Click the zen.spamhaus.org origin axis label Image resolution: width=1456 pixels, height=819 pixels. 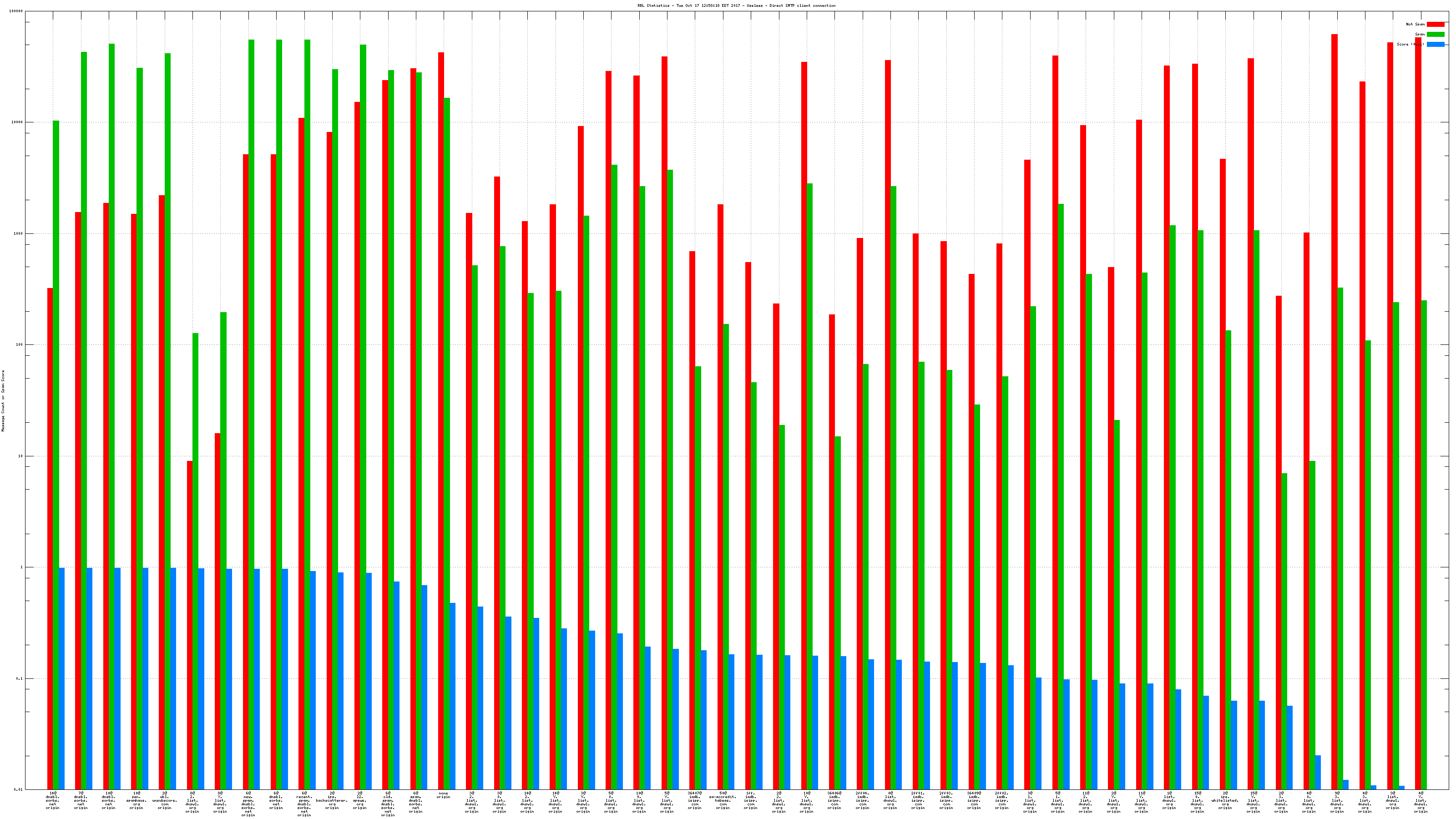[136, 801]
